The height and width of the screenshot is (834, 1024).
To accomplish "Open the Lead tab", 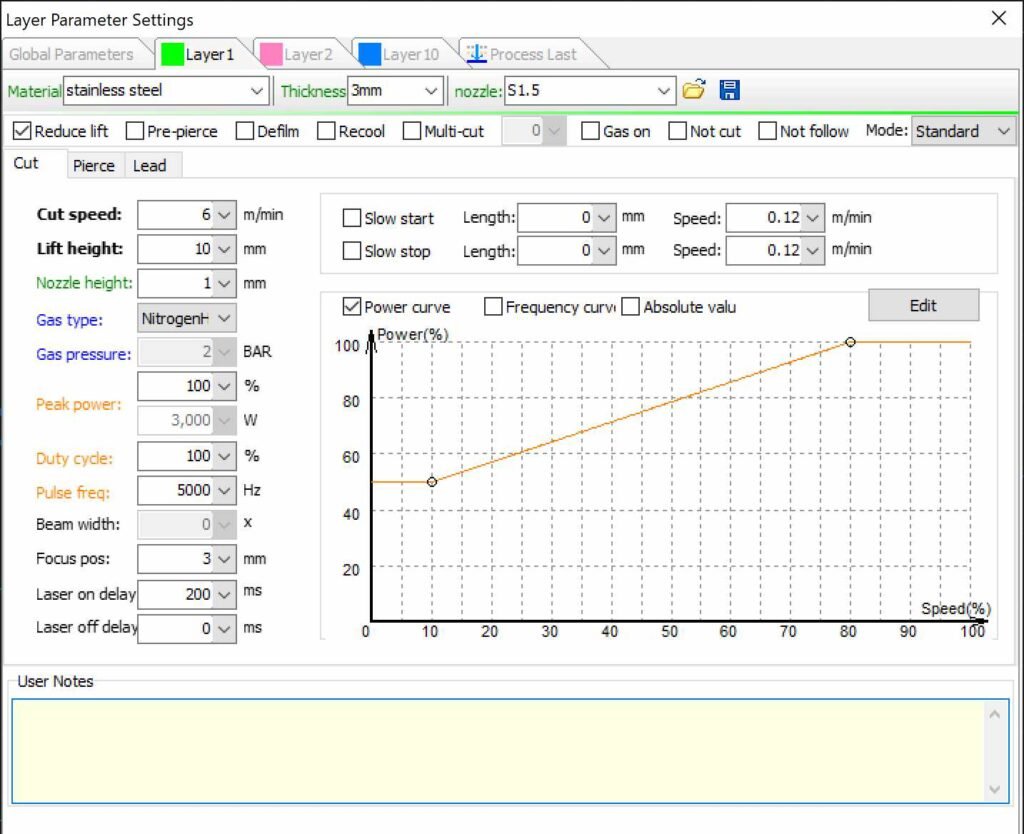I will tap(150, 166).
